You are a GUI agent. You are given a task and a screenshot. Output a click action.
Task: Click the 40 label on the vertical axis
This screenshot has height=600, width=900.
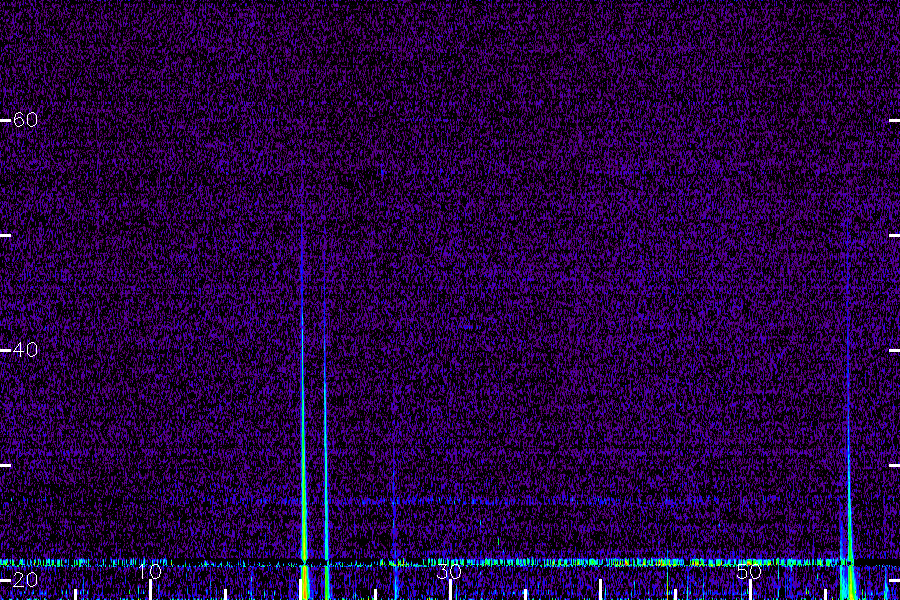click(25, 349)
